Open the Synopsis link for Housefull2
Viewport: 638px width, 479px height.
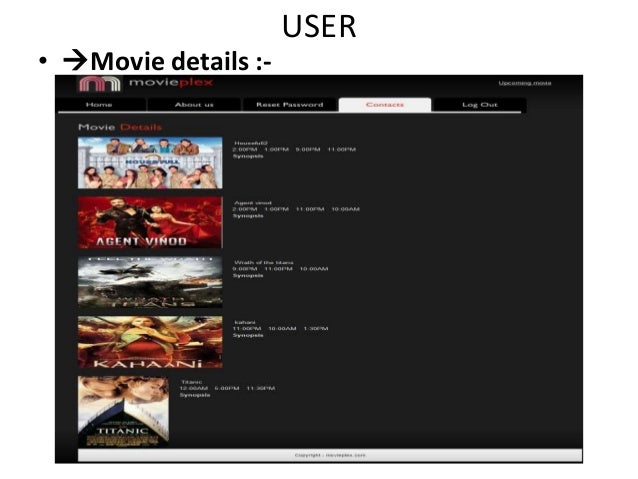[248, 156]
